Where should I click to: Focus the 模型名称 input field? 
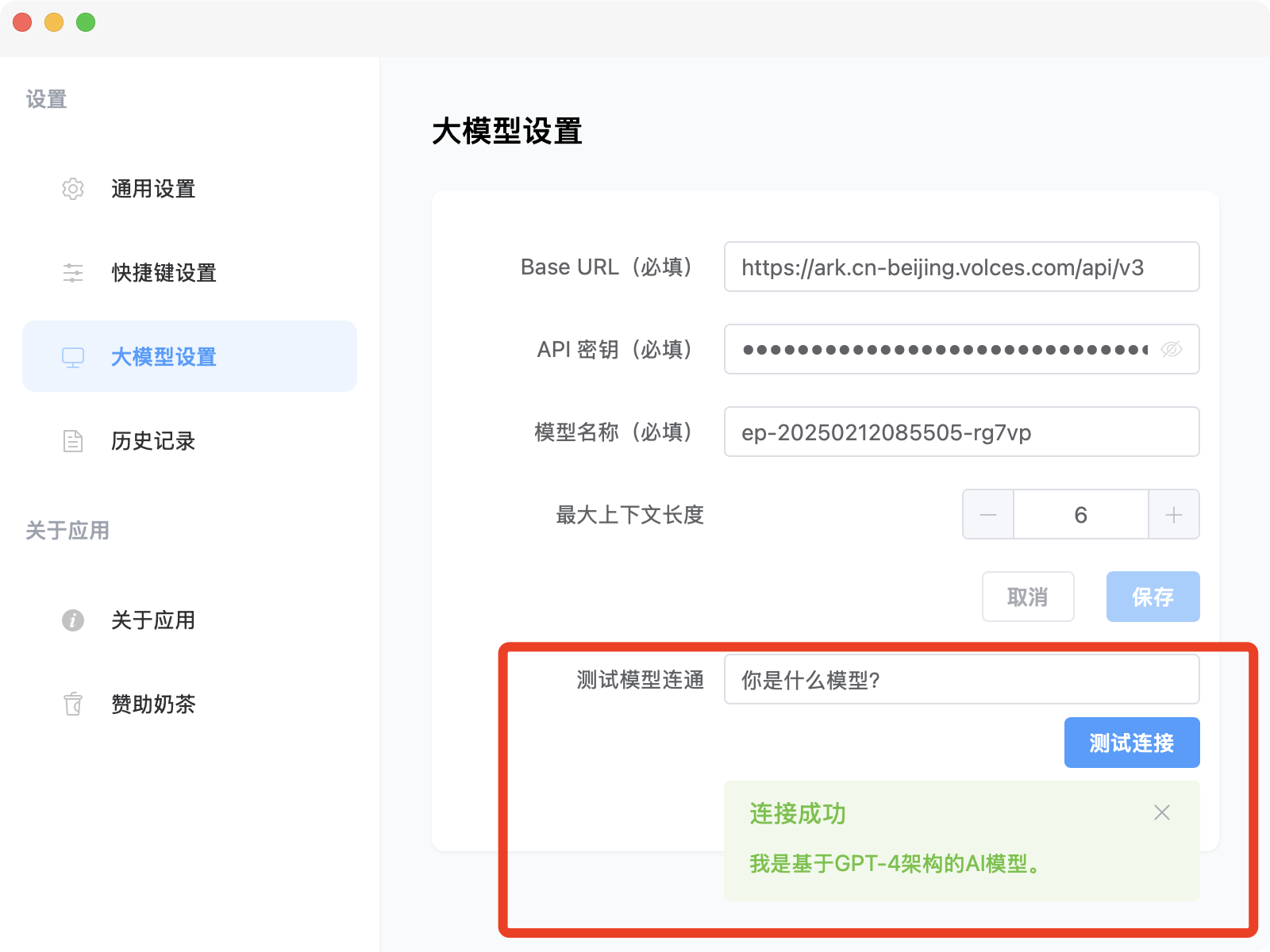pyautogui.click(x=961, y=432)
